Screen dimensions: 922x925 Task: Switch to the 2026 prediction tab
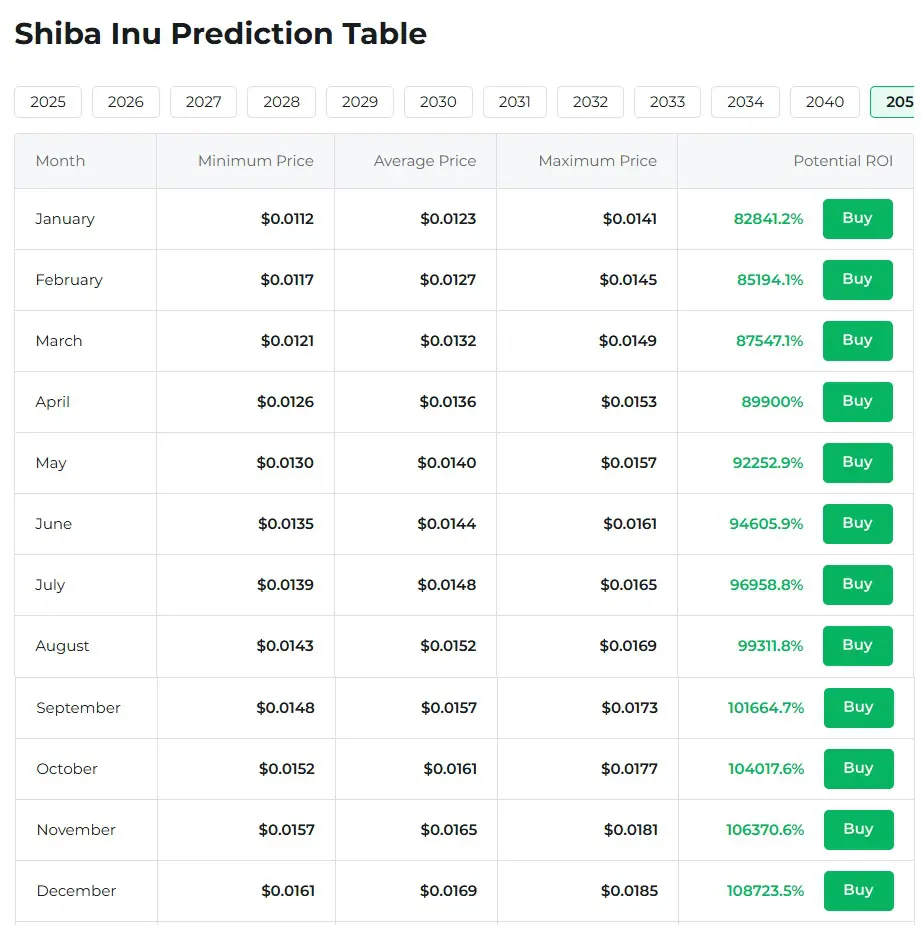125,101
